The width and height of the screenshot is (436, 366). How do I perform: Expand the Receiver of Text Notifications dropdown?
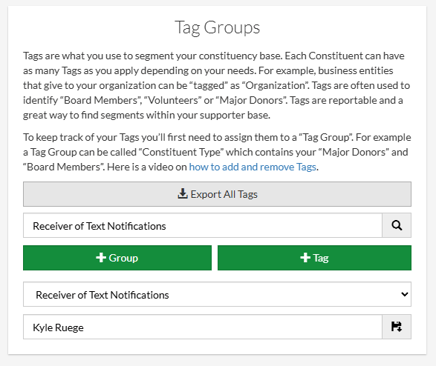[x=217, y=295]
